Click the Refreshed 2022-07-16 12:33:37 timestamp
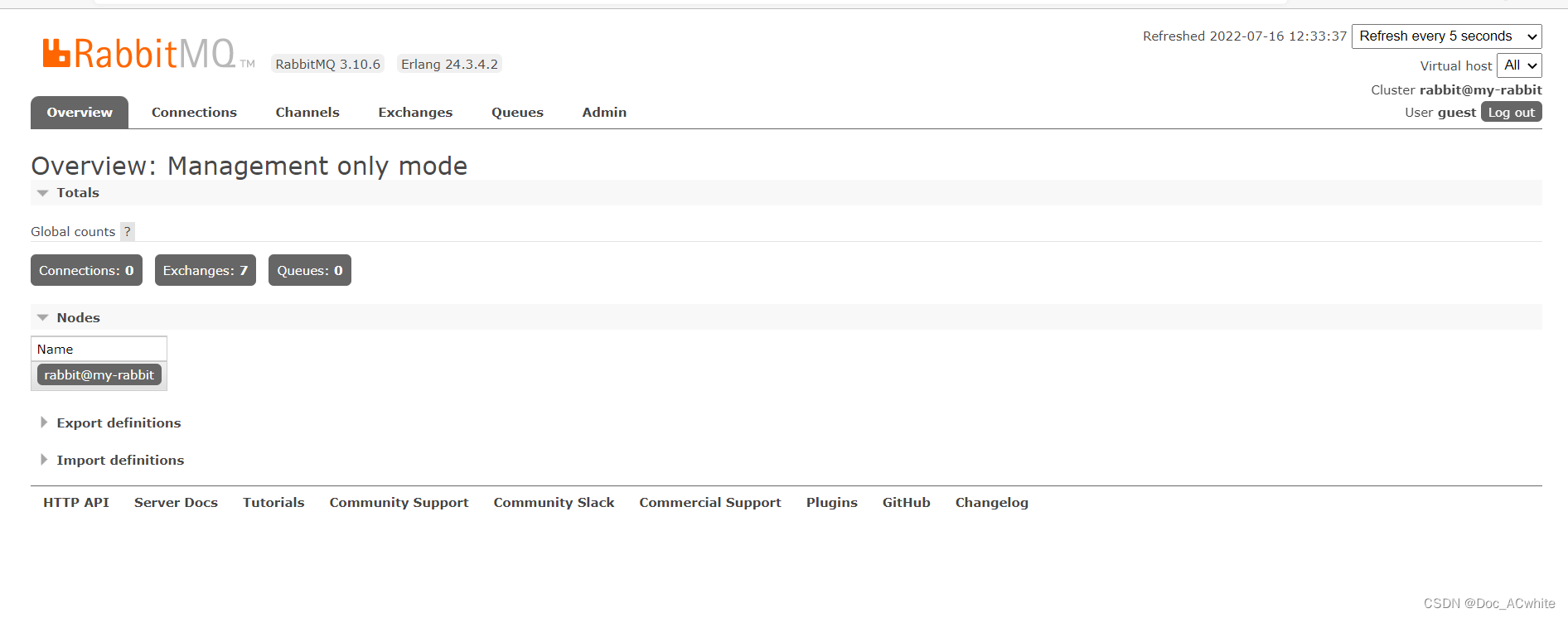Screen dimensions: 1568x618 click(1245, 36)
